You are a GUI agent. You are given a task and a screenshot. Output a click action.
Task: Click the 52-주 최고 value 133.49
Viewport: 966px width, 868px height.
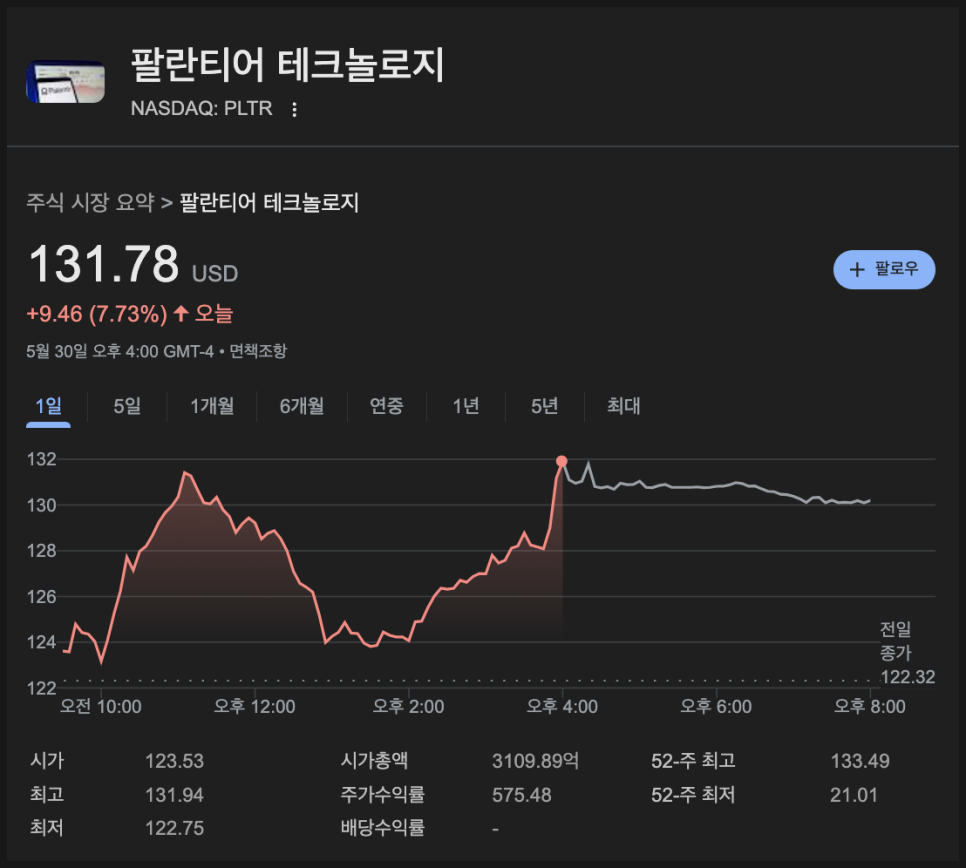point(860,761)
